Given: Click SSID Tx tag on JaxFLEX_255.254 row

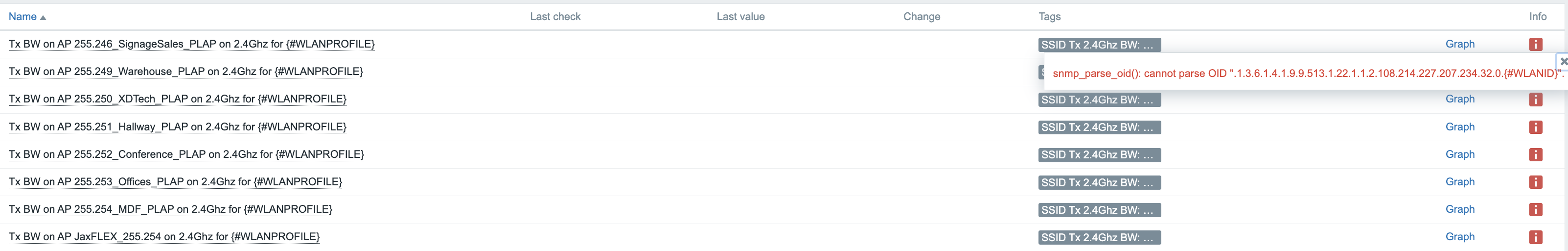Looking at the screenshot, I should tap(1099, 238).
